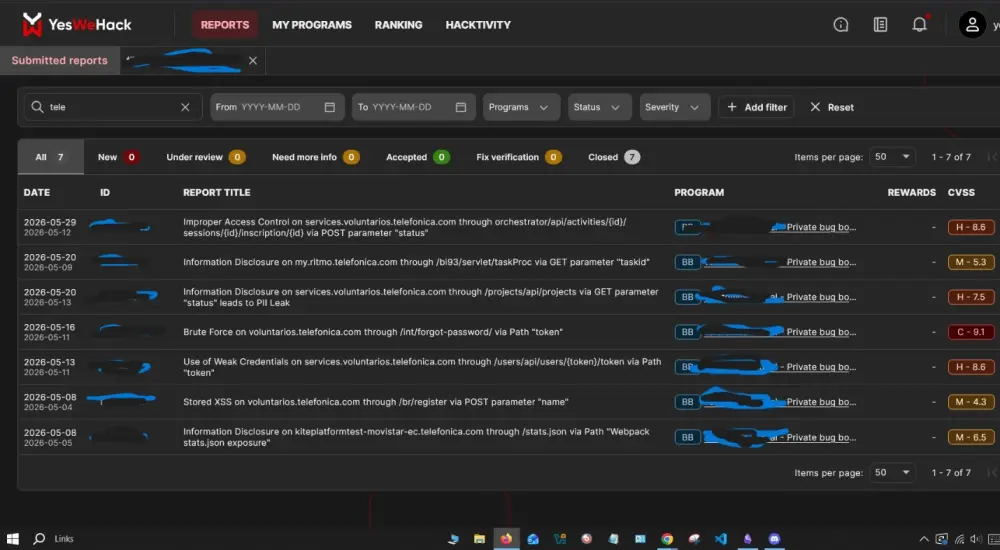The height and width of the screenshot is (550, 1000).
Task: Open the Windows Start menu
Action: pyautogui.click(x=13, y=539)
